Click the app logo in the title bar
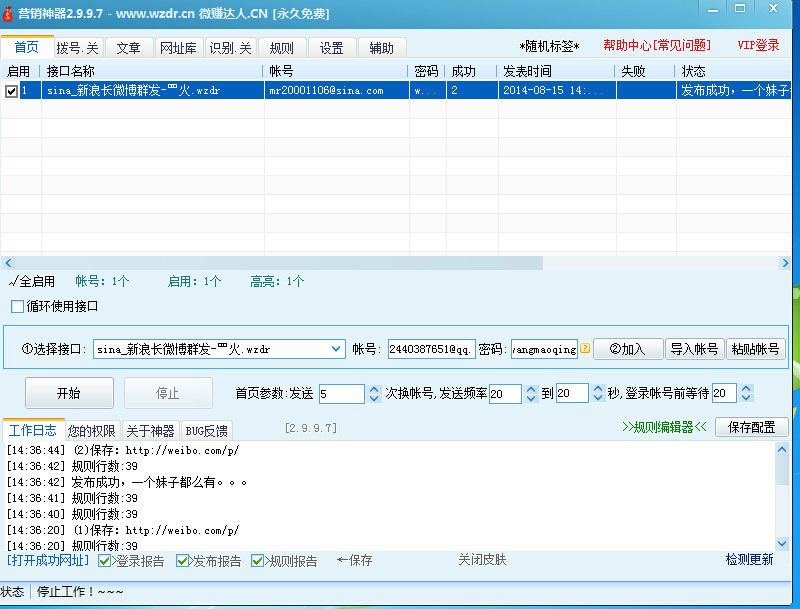Viewport: 800px width, 609px height. click(9, 13)
